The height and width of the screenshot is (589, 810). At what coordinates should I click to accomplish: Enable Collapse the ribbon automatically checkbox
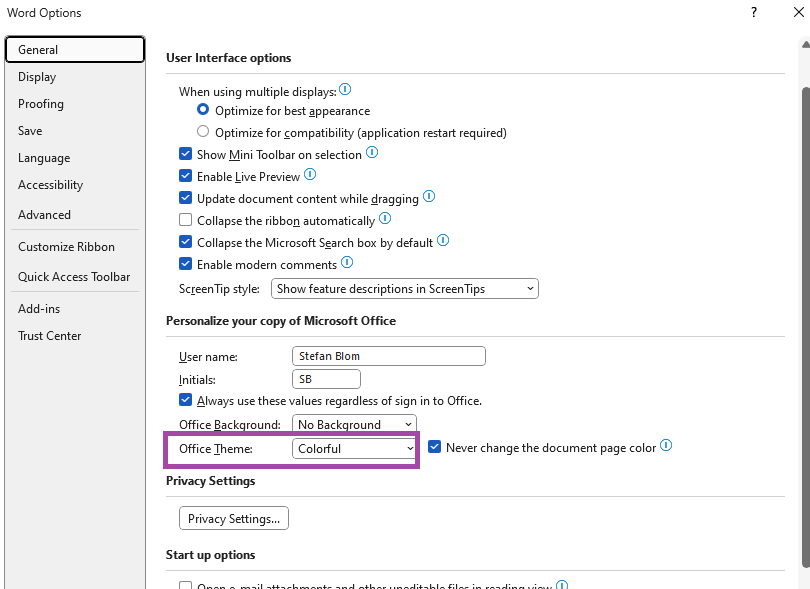pos(185,220)
